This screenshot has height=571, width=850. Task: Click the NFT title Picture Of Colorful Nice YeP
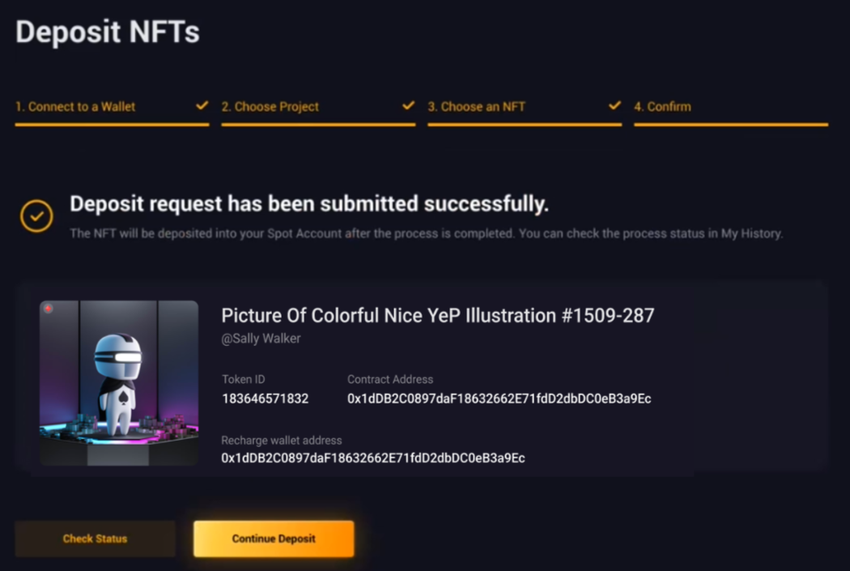coord(437,315)
